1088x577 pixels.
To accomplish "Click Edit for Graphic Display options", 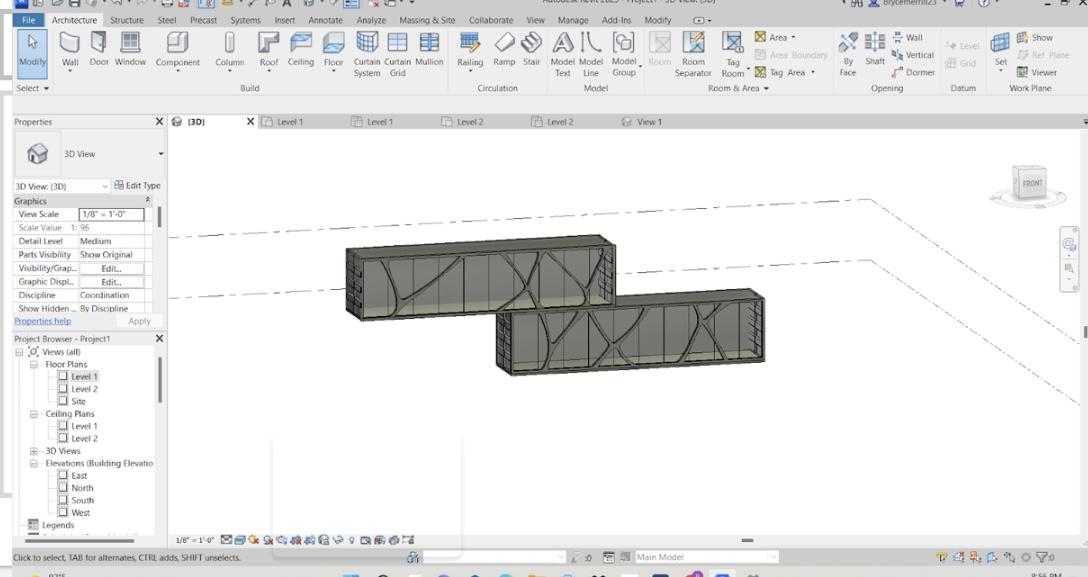I will click(x=111, y=282).
